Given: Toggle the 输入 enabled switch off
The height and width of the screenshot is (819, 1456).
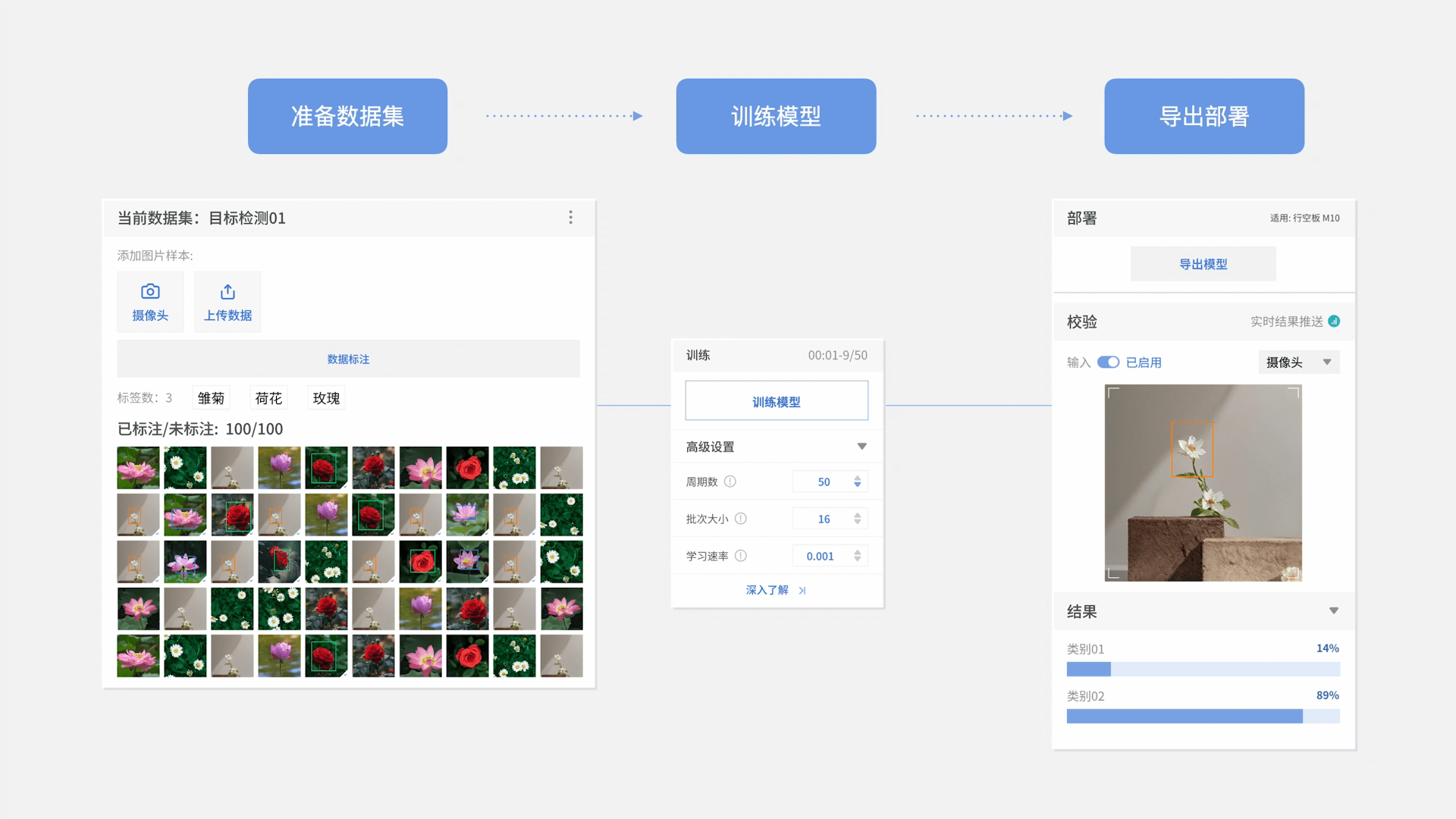Looking at the screenshot, I should [x=1108, y=362].
